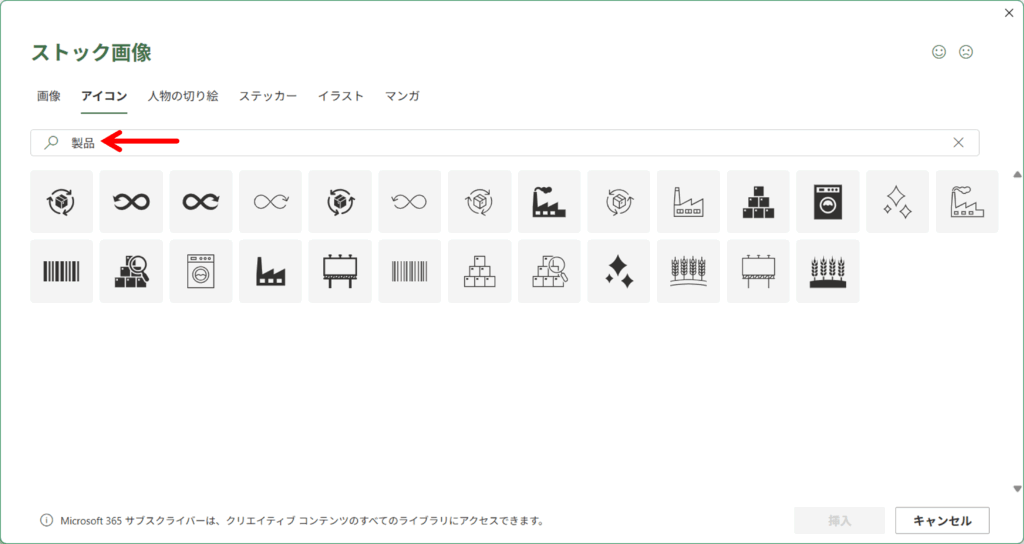
Task: Switch to the 画像 tab
Action: 49,96
